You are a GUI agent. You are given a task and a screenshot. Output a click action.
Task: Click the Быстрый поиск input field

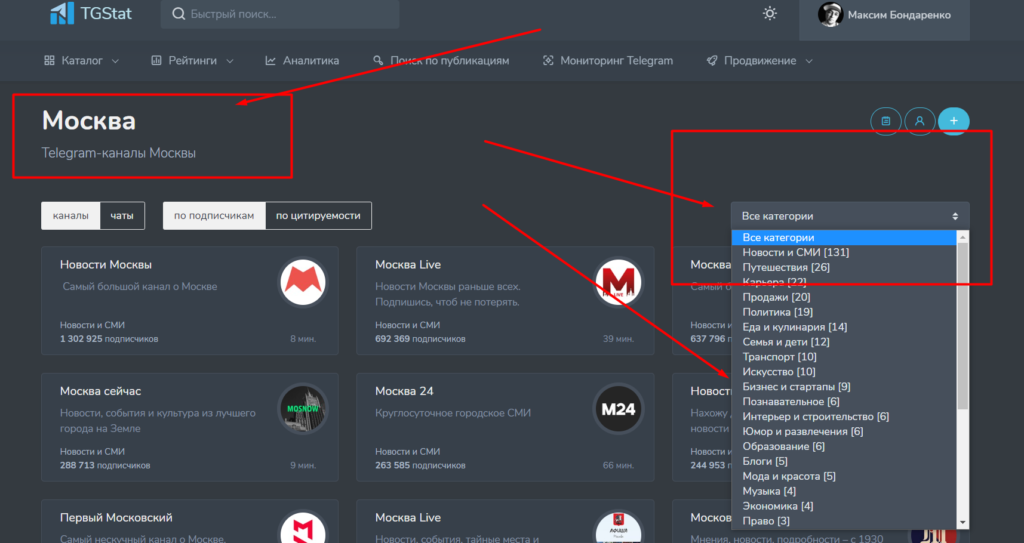point(280,14)
